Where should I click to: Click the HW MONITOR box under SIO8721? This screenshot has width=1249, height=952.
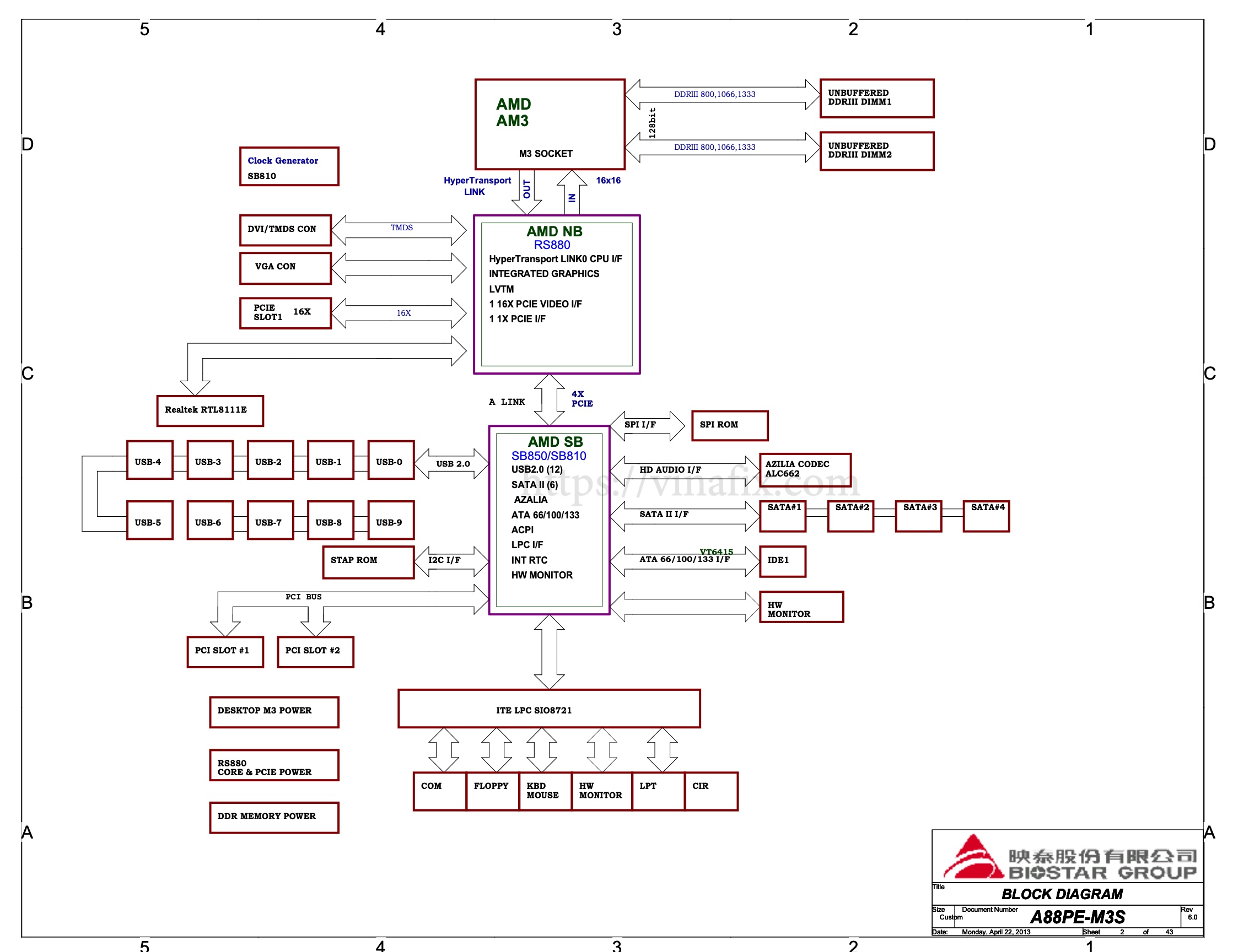click(x=601, y=791)
